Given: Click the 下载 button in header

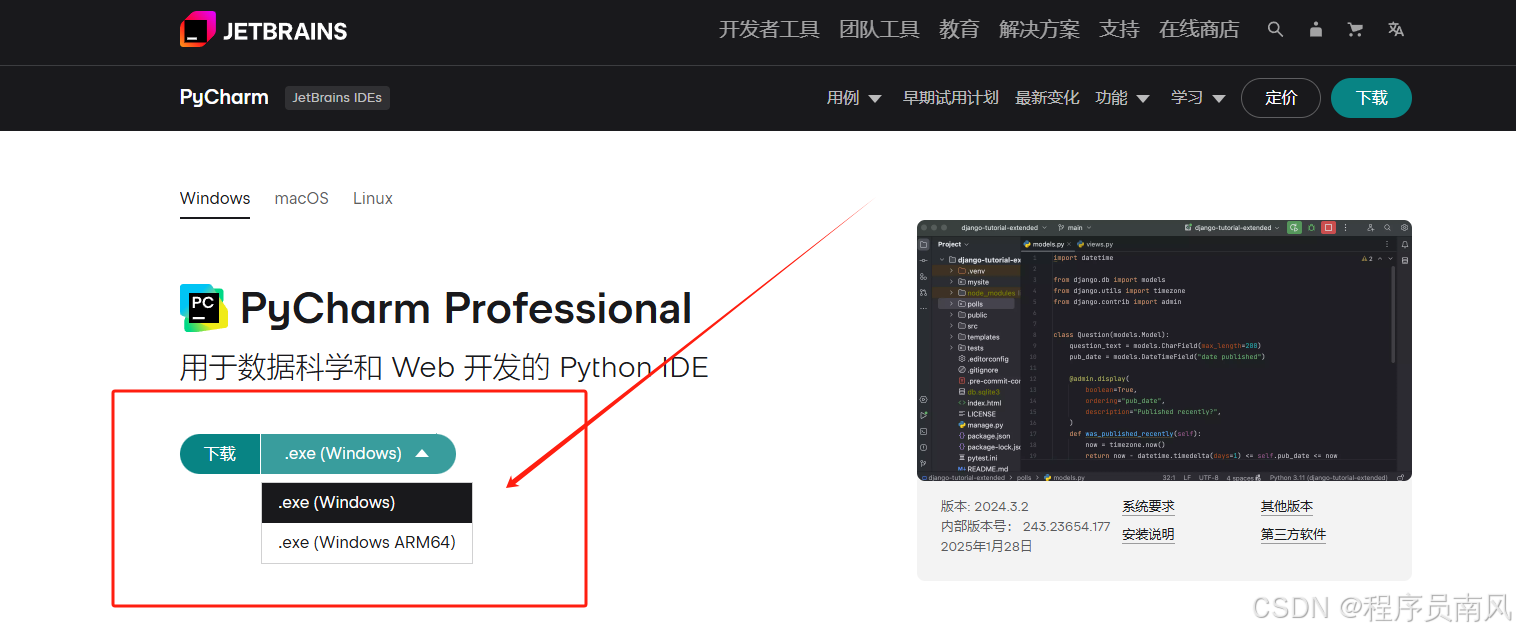Looking at the screenshot, I should [x=1371, y=98].
